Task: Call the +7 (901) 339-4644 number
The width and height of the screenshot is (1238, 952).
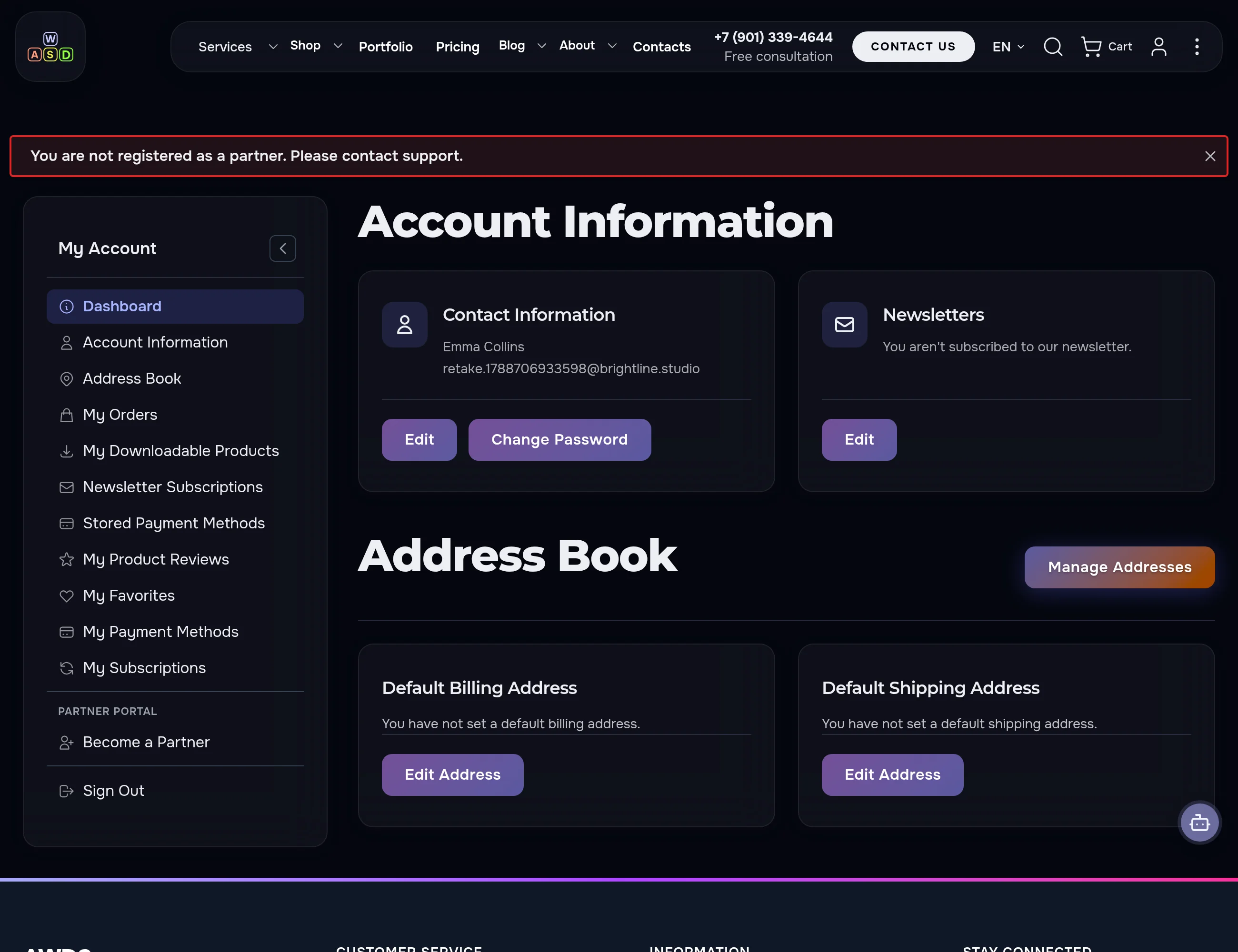Action: 773,38
